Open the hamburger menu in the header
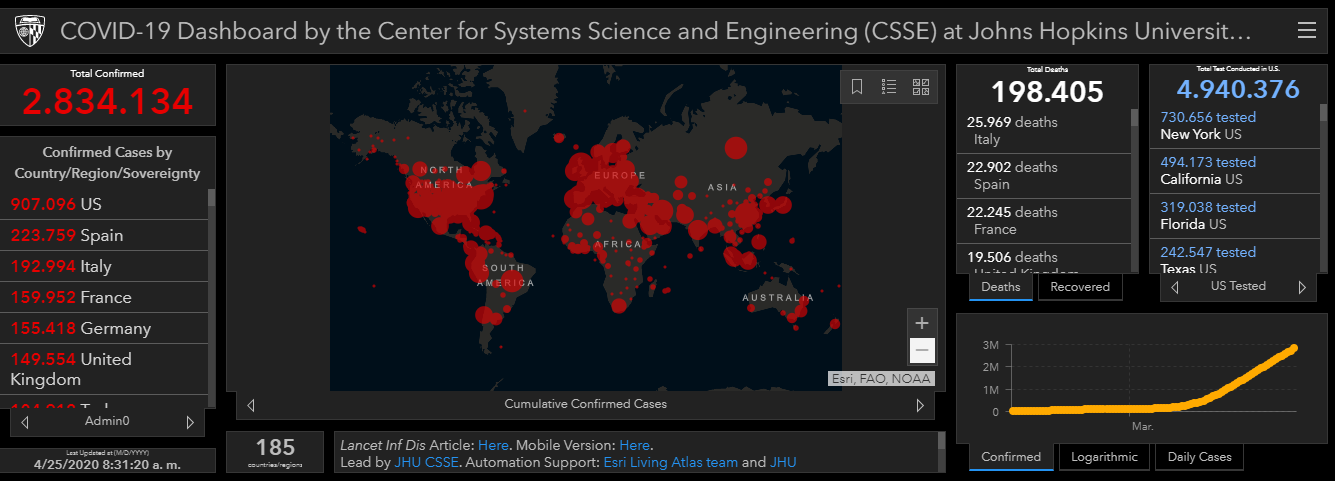The height and width of the screenshot is (481, 1335). point(1306,31)
